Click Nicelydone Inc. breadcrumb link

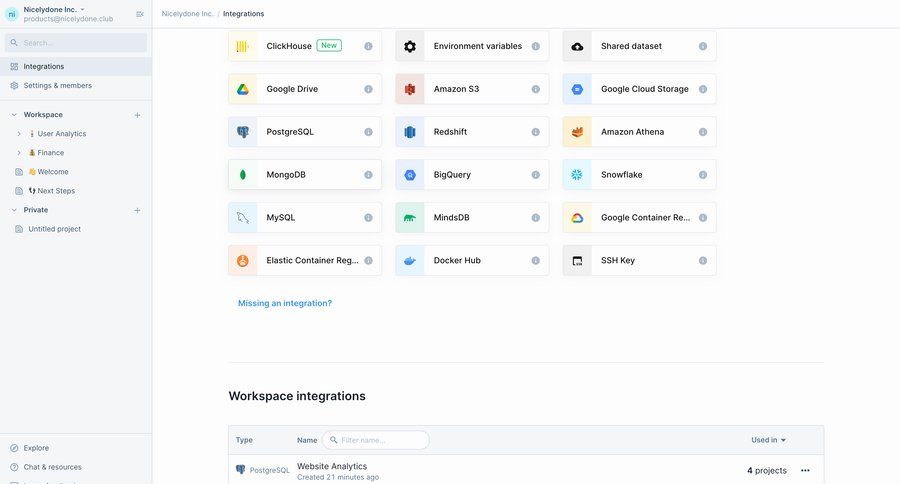point(187,14)
